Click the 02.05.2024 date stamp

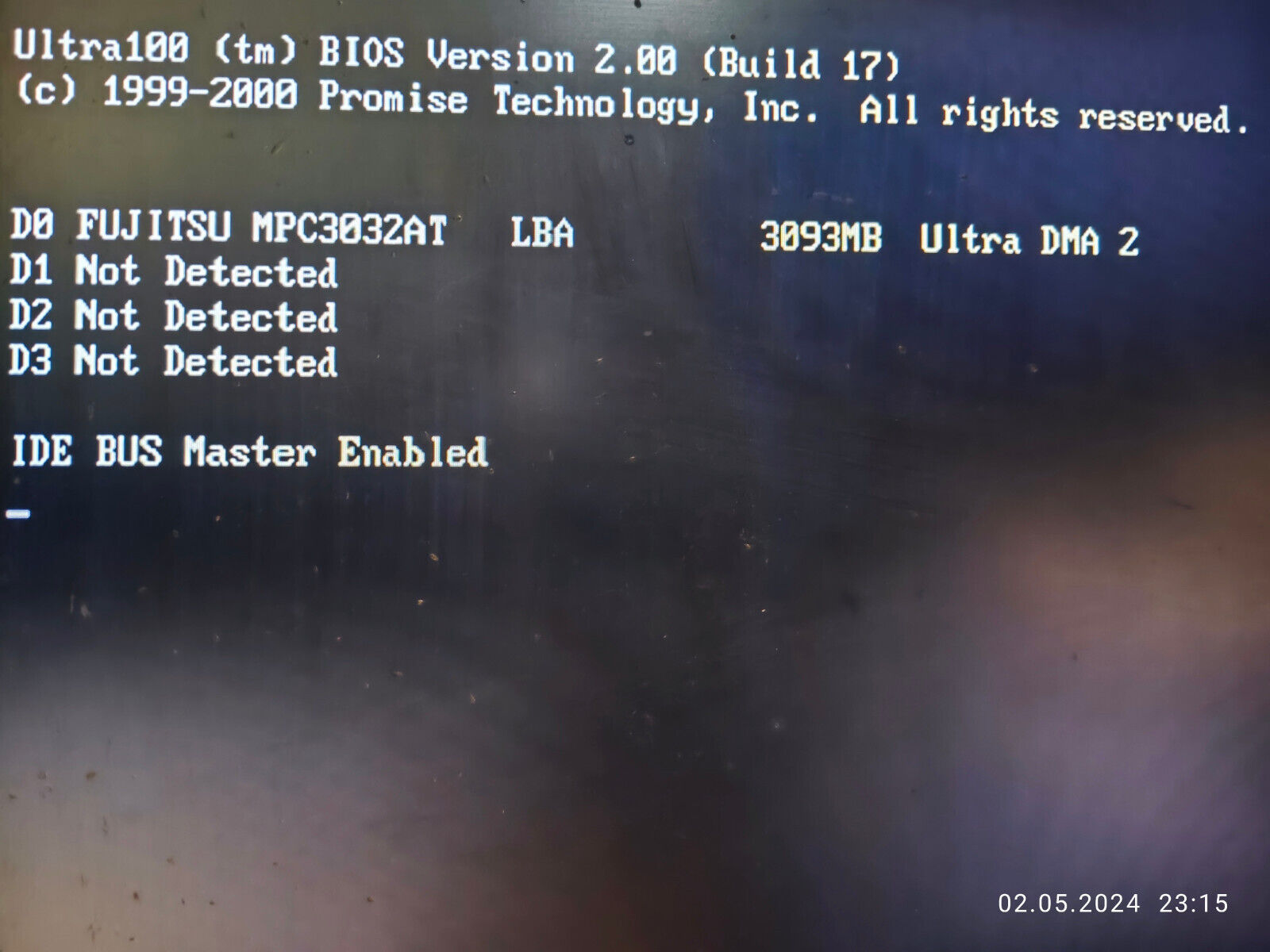[x=1069, y=903]
